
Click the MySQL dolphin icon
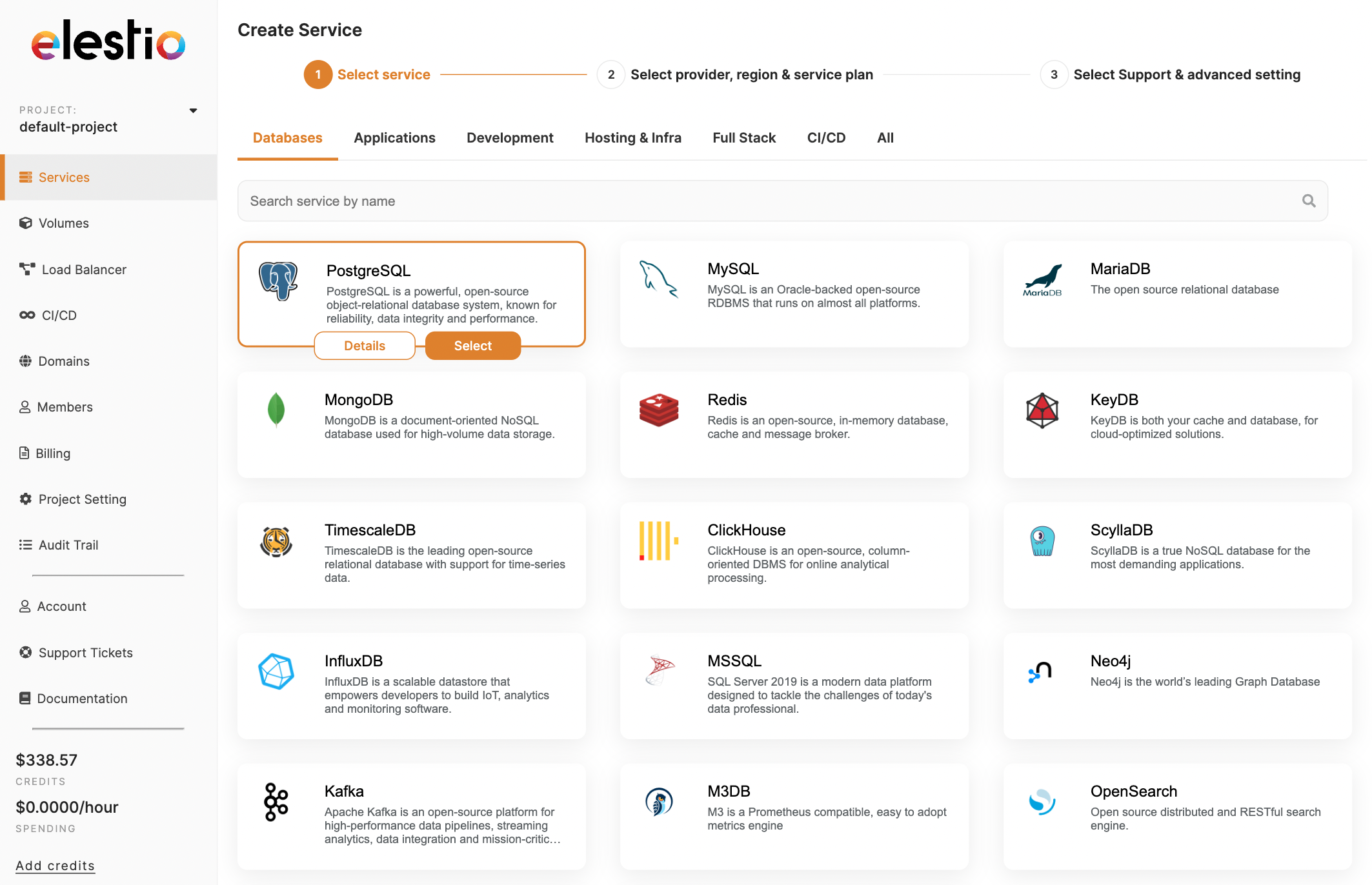(658, 279)
